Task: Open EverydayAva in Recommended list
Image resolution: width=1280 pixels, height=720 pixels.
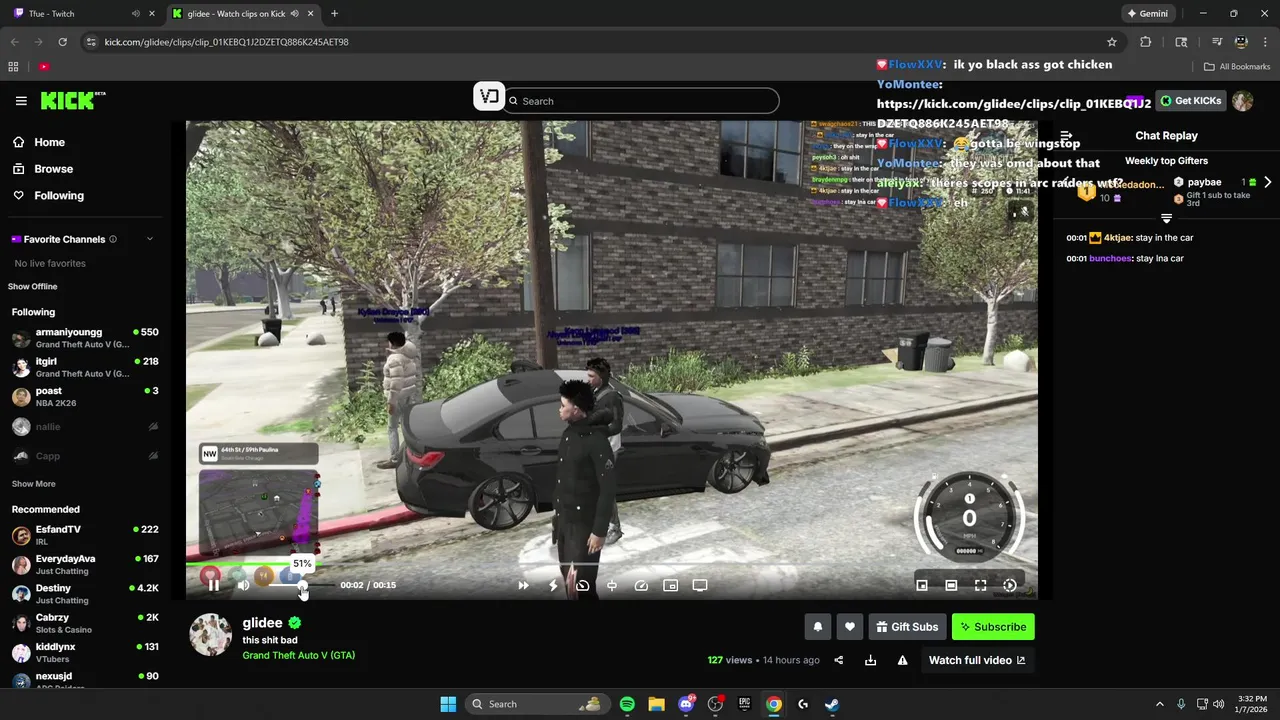Action: tap(85, 565)
